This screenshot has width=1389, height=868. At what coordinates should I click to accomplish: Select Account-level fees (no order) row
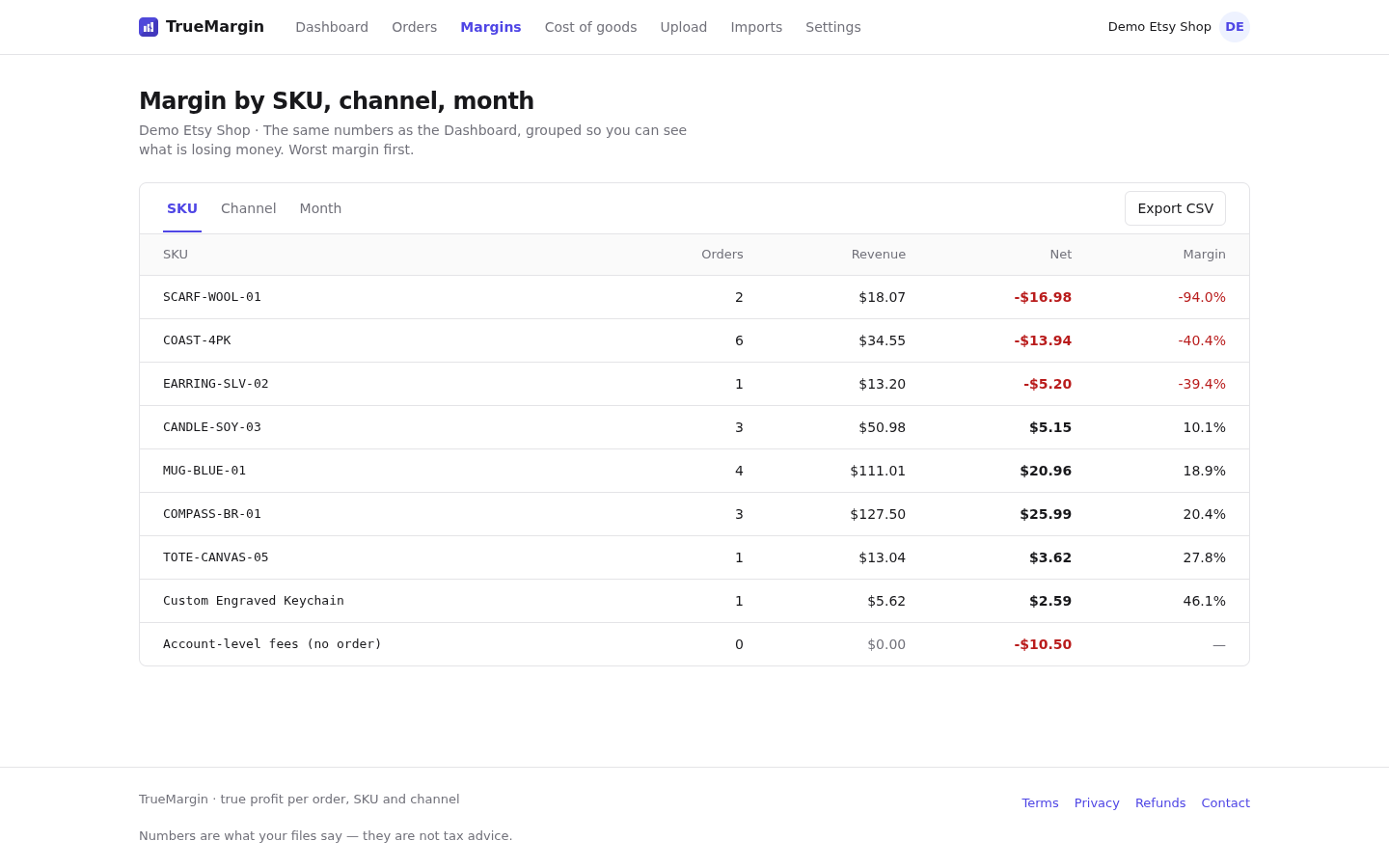click(694, 644)
